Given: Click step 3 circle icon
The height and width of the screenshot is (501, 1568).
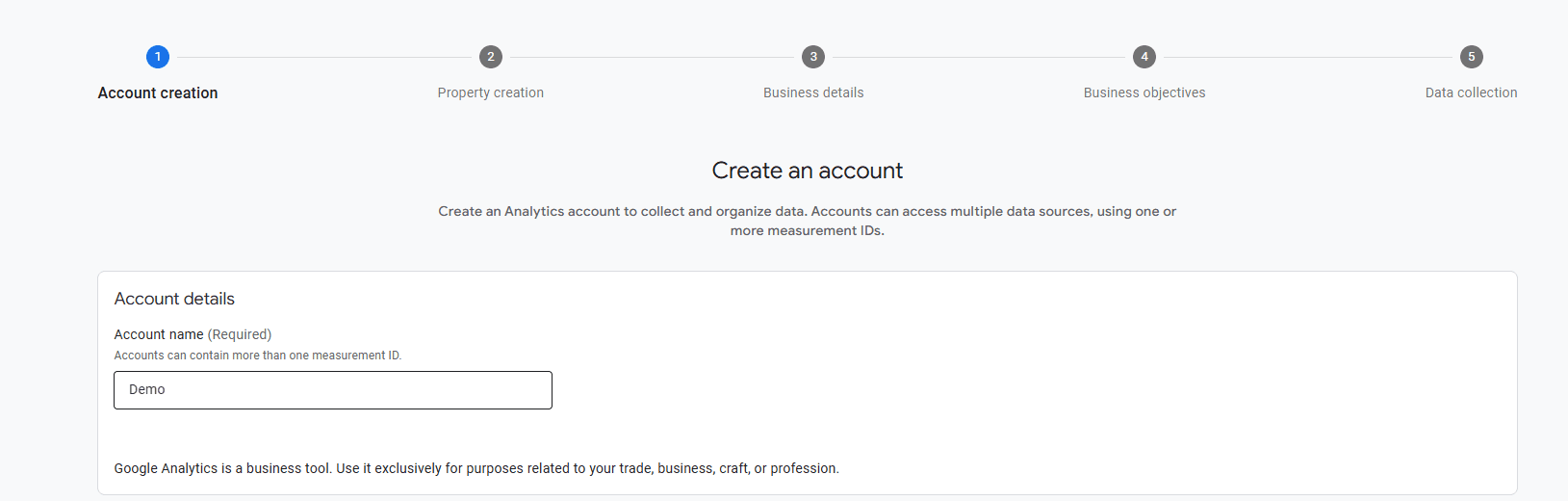Looking at the screenshot, I should pos(813,57).
